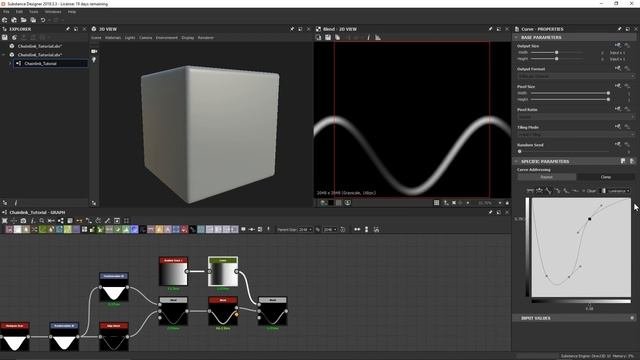Open the Tools menu
This screenshot has width=640, height=360.
coord(33,12)
